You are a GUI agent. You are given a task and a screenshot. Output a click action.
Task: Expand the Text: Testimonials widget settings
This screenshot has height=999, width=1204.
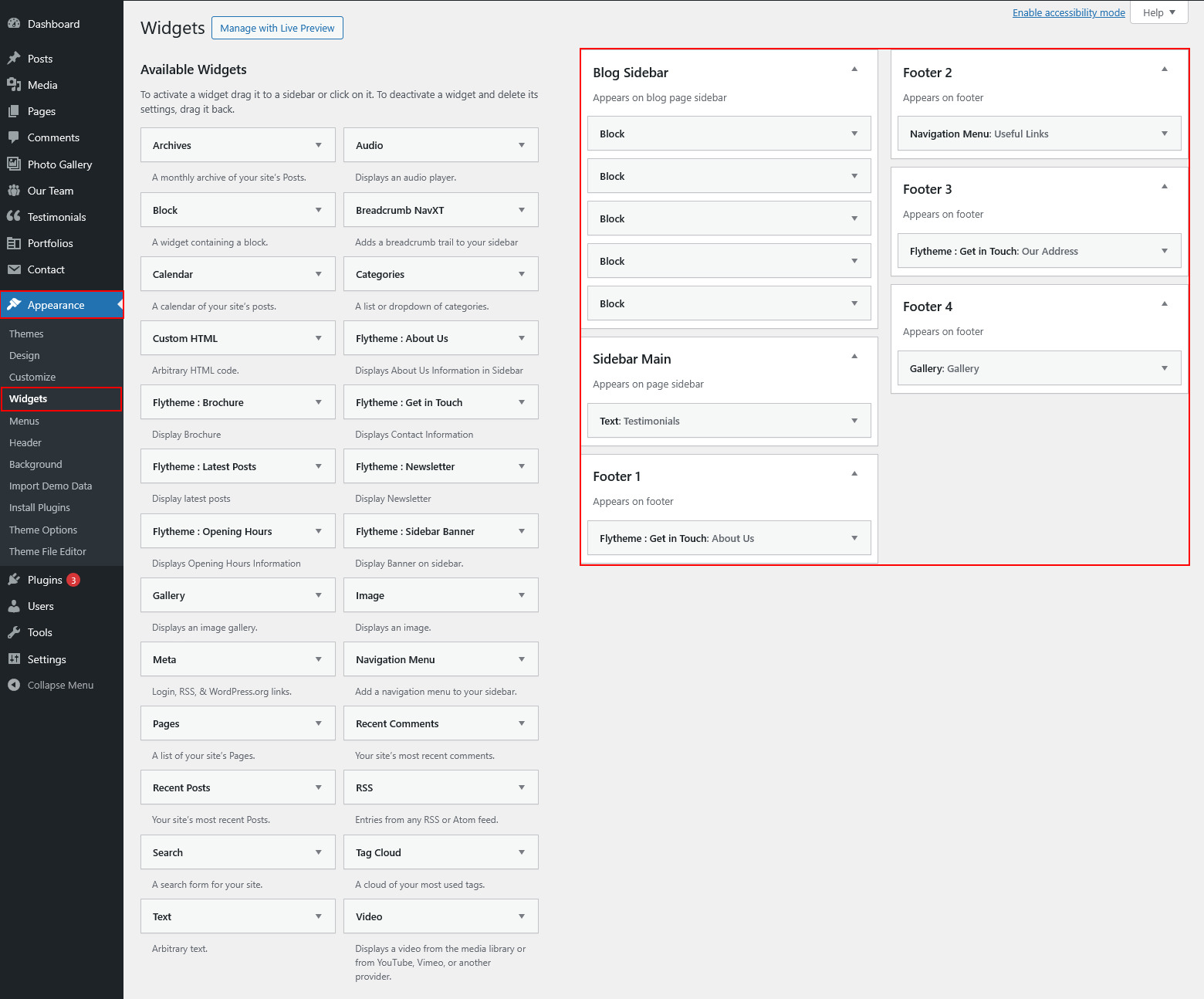(854, 421)
